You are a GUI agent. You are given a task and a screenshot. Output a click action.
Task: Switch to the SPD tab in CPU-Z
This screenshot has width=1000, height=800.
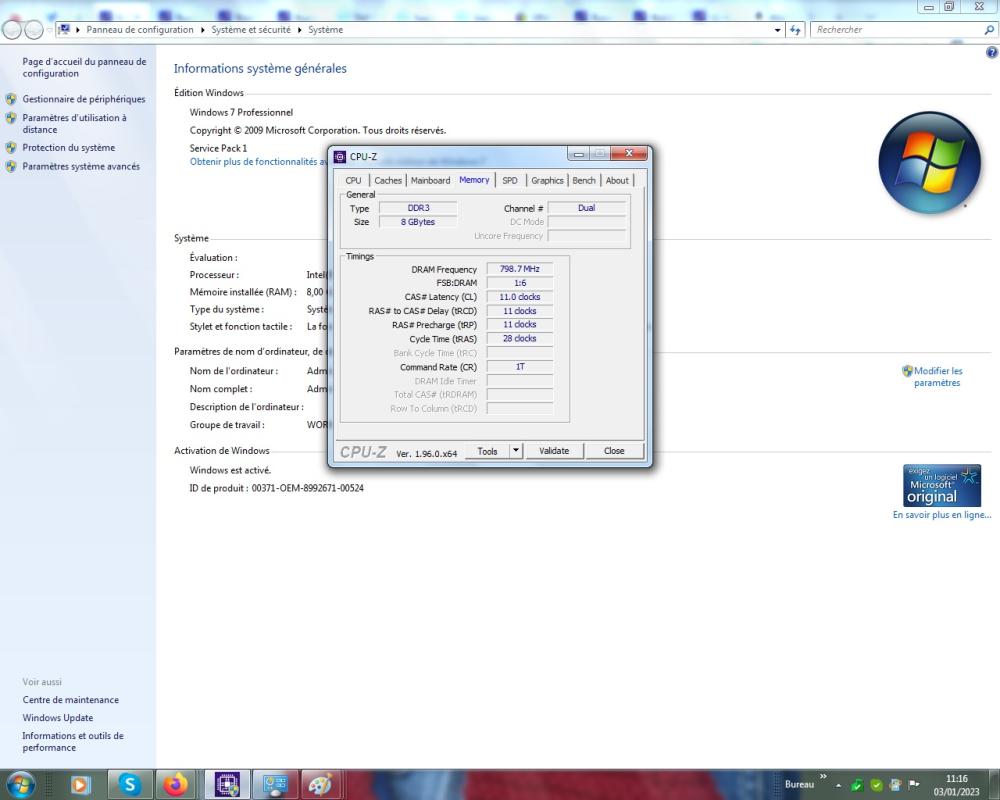coord(510,180)
